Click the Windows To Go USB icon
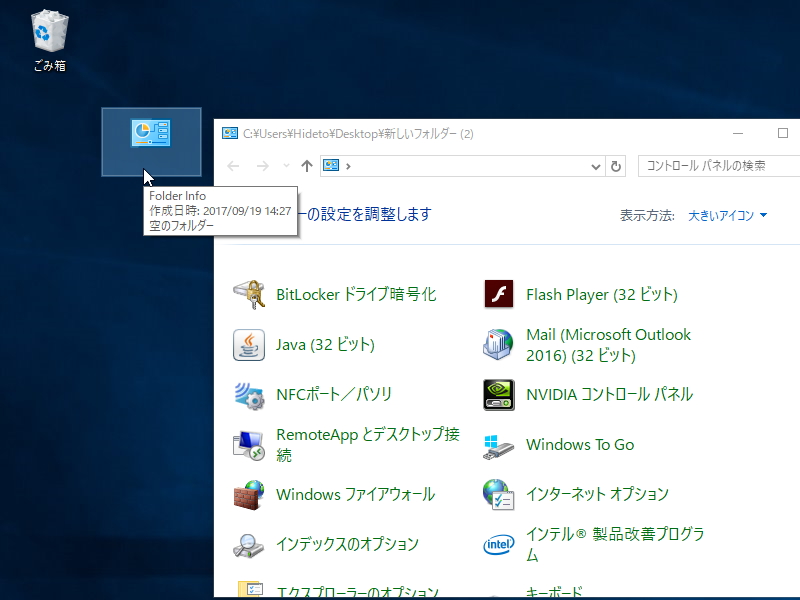The image size is (800, 600). 498,446
